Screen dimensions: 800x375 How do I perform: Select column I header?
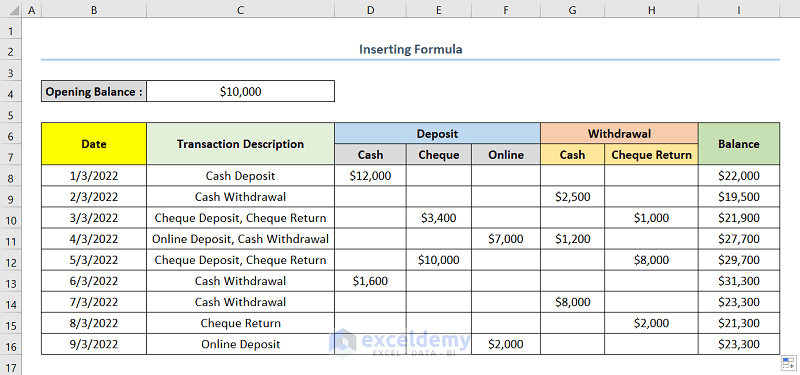[x=739, y=9]
